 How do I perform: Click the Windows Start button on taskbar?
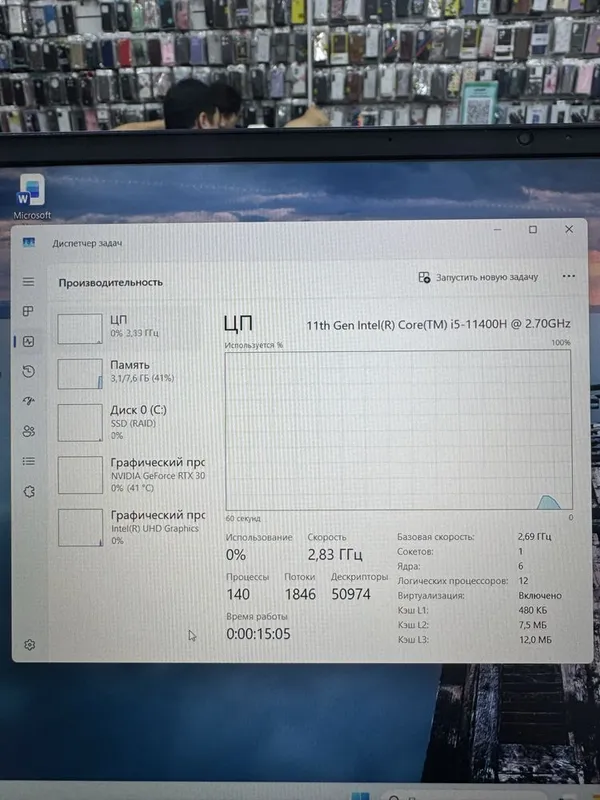point(360,796)
